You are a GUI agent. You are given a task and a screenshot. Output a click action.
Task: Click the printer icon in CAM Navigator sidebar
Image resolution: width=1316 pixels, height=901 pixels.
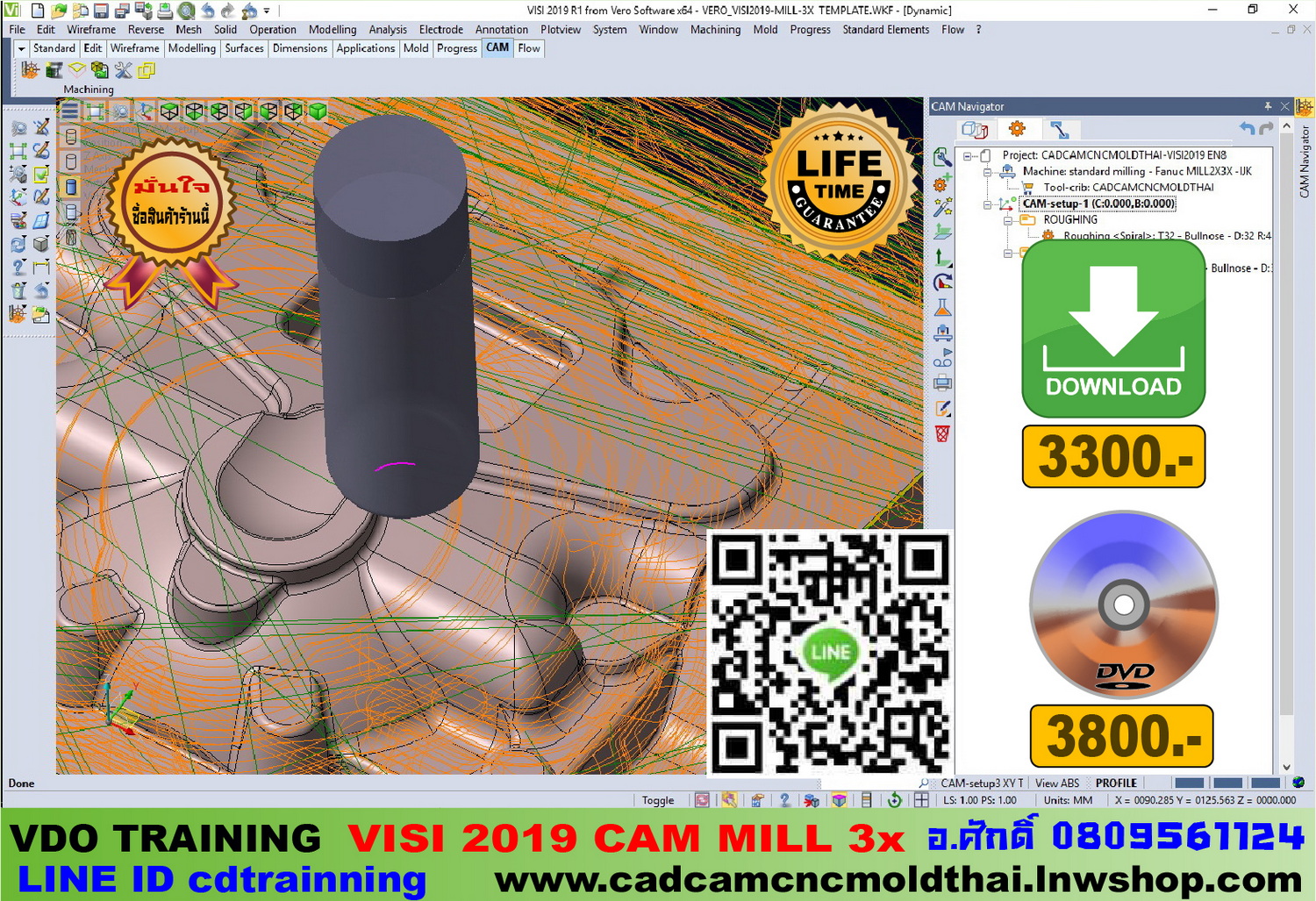(x=942, y=383)
